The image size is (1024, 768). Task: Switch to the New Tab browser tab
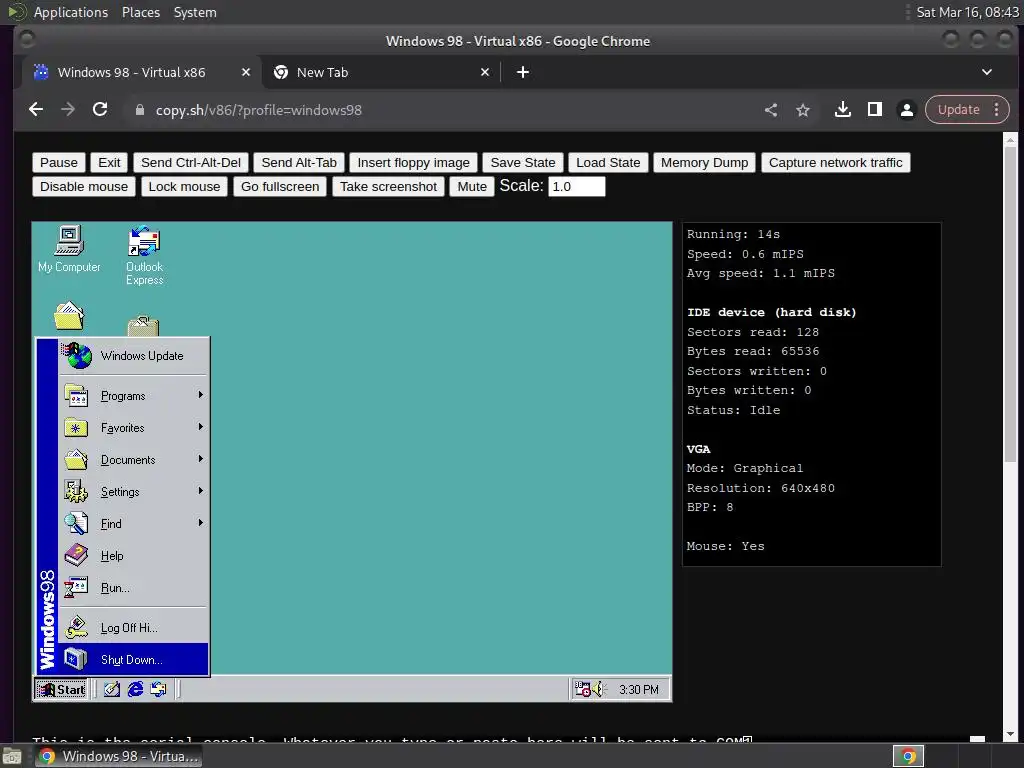pos(382,72)
